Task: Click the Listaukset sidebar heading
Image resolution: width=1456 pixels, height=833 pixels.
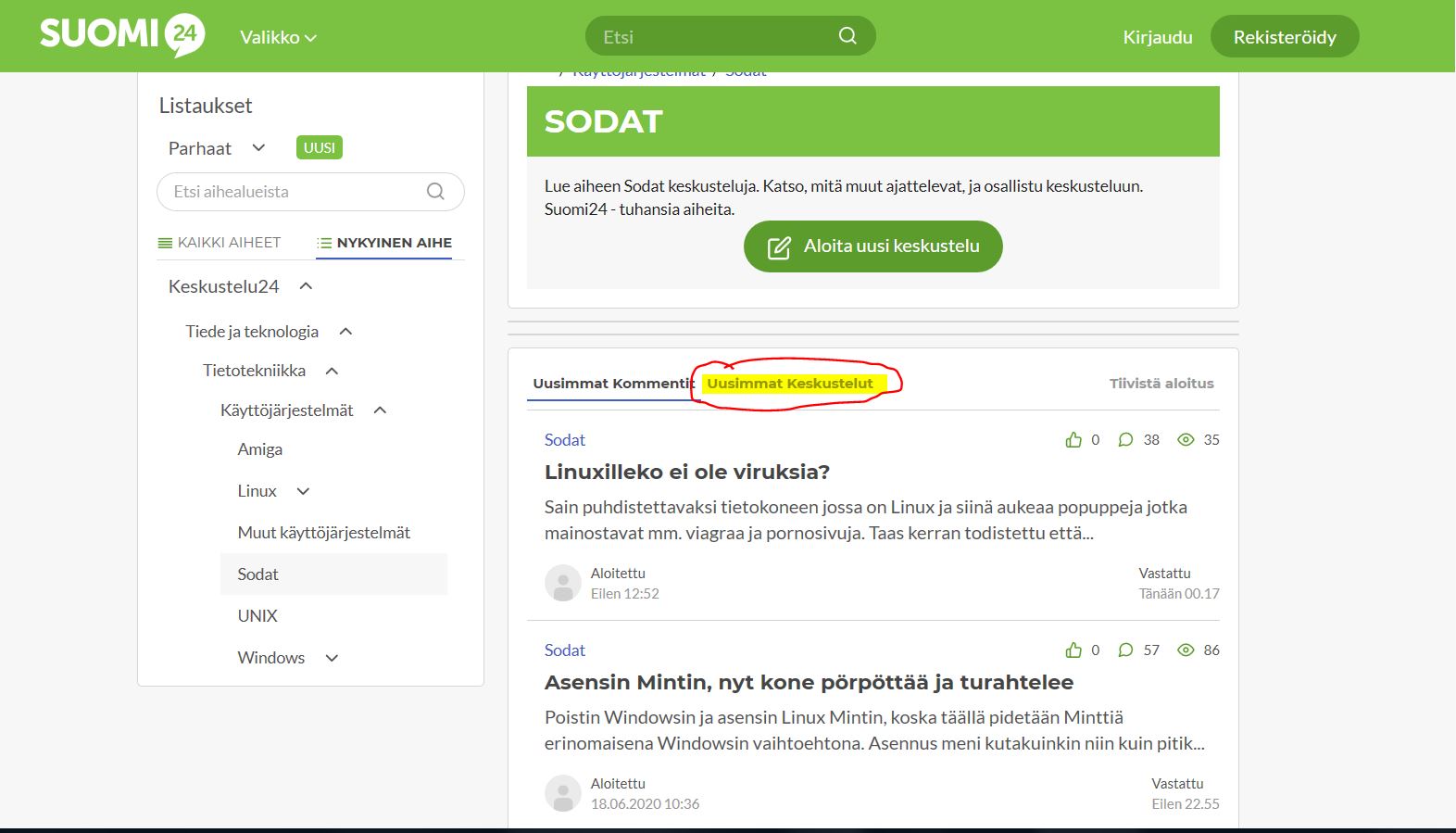Action: click(x=206, y=106)
